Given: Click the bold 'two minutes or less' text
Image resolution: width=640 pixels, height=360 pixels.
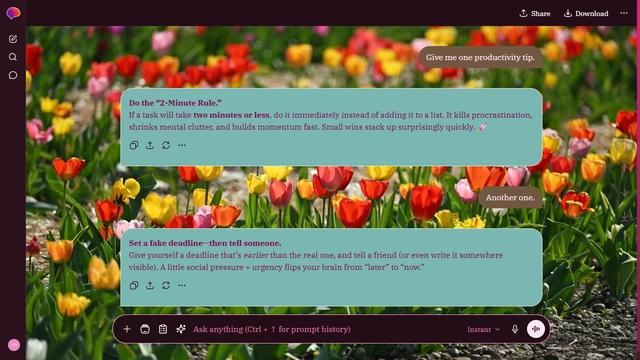Looking at the screenshot, I should click(231, 115).
